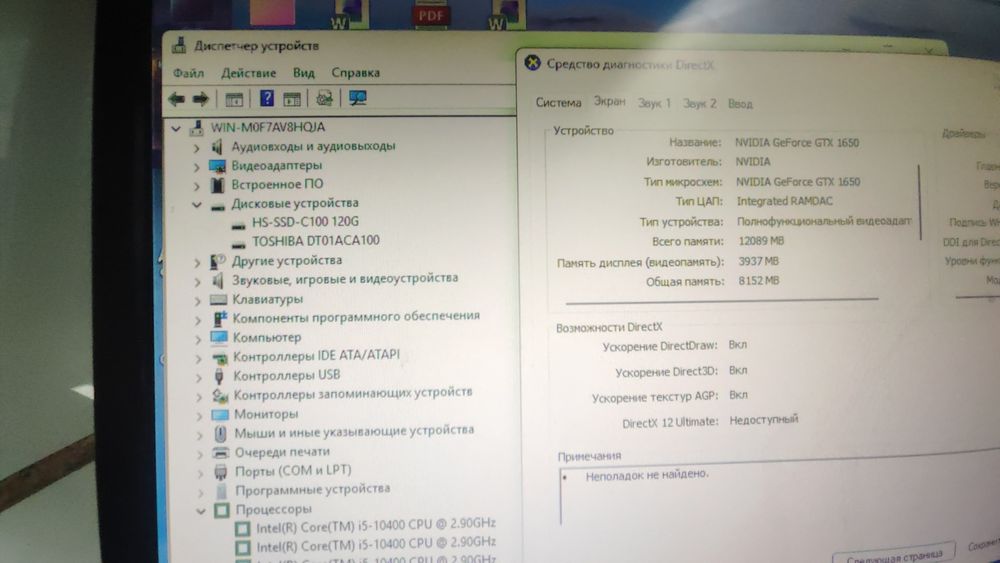The image size is (1000, 563).
Task: Click the Мониторы monitor icon
Action: tap(220, 414)
